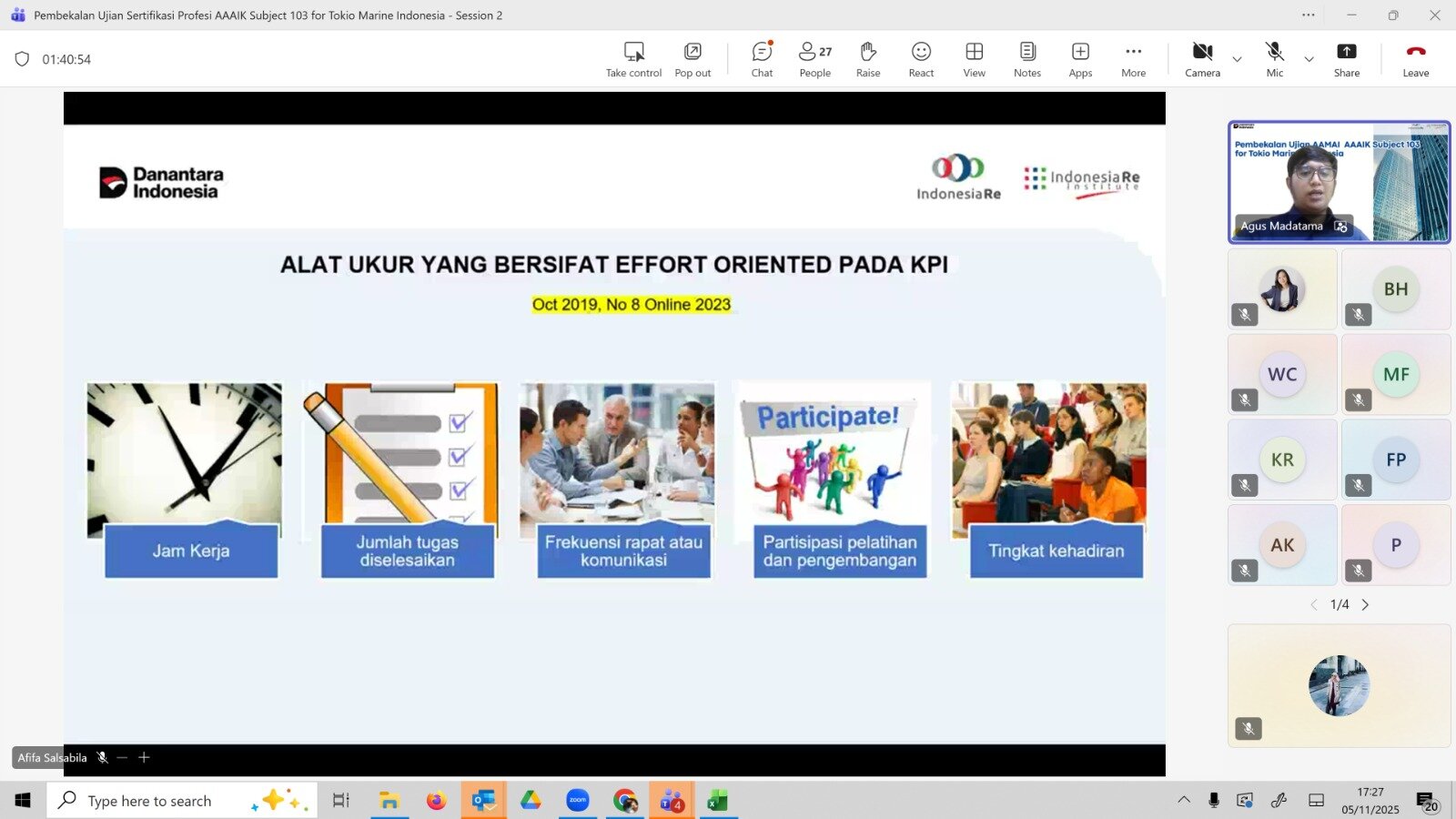The width and height of the screenshot is (1456, 819).
Task: Pop out the shared content
Action: (693, 59)
